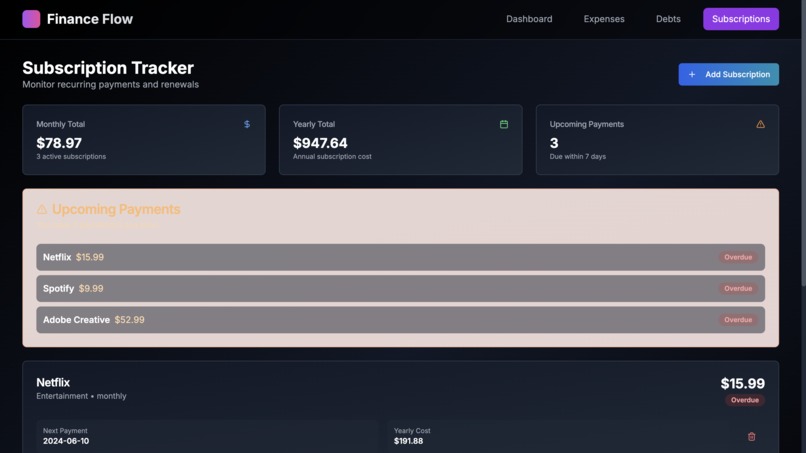Viewport: 806px width, 453px height.
Task: Select the Spotify $9.99 upcoming payment row
Action: click(x=400, y=288)
